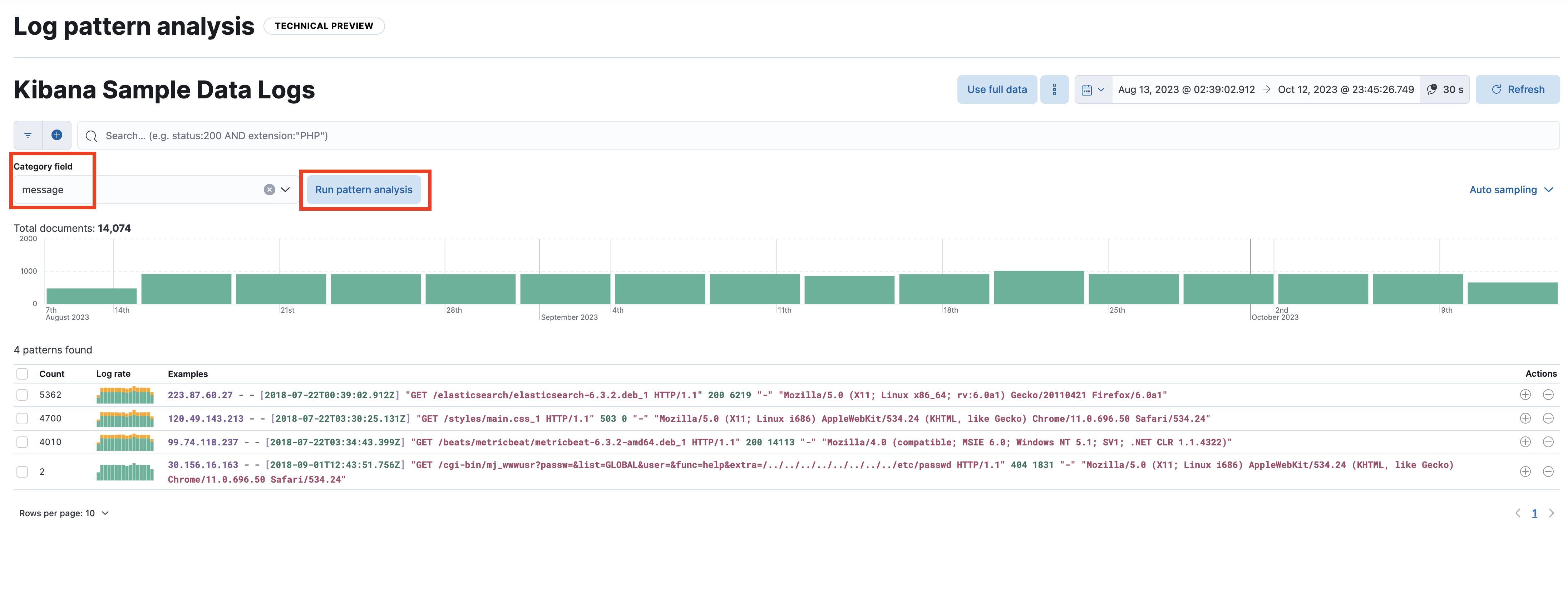Click the log rate sparkline for 4700 row
The width and height of the screenshot is (1568, 596).
[125, 419]
